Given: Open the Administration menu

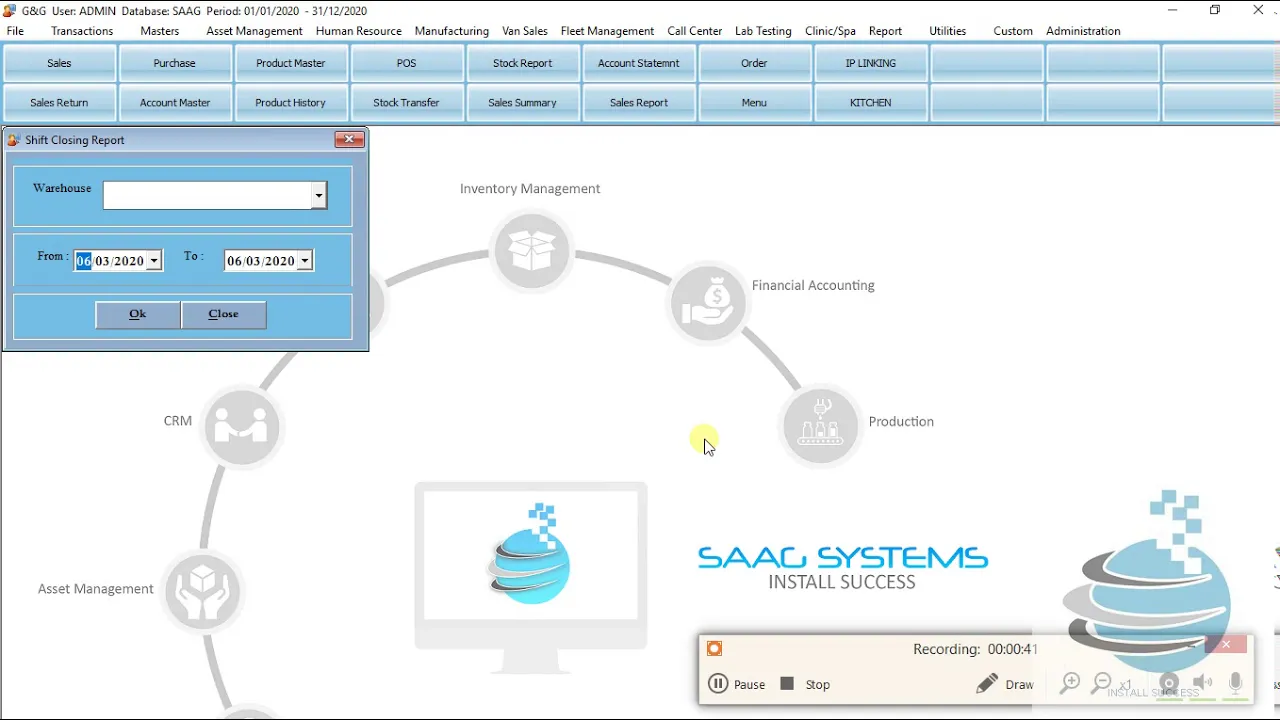Looking at the screenshot, I should (x=1083, y=31).
